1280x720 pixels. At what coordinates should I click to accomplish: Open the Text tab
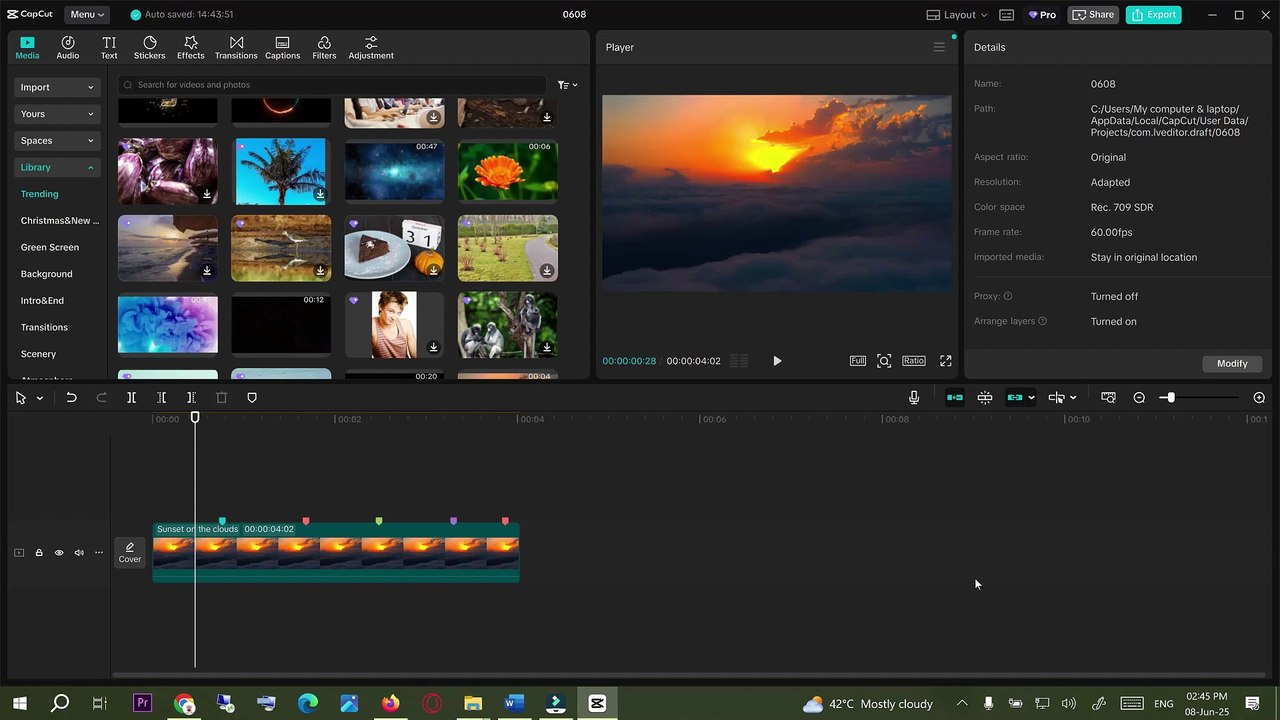point(109,47)
